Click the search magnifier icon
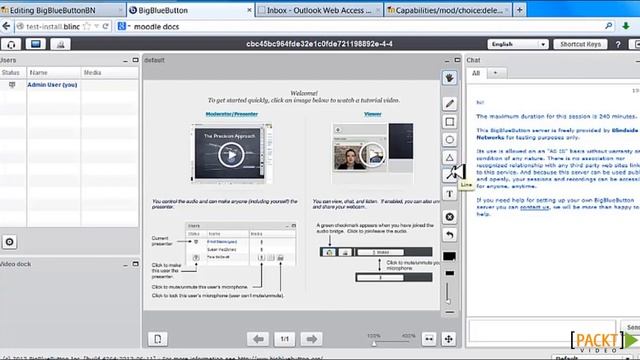Screen dimensions: 640x360 tap(609, 26)
